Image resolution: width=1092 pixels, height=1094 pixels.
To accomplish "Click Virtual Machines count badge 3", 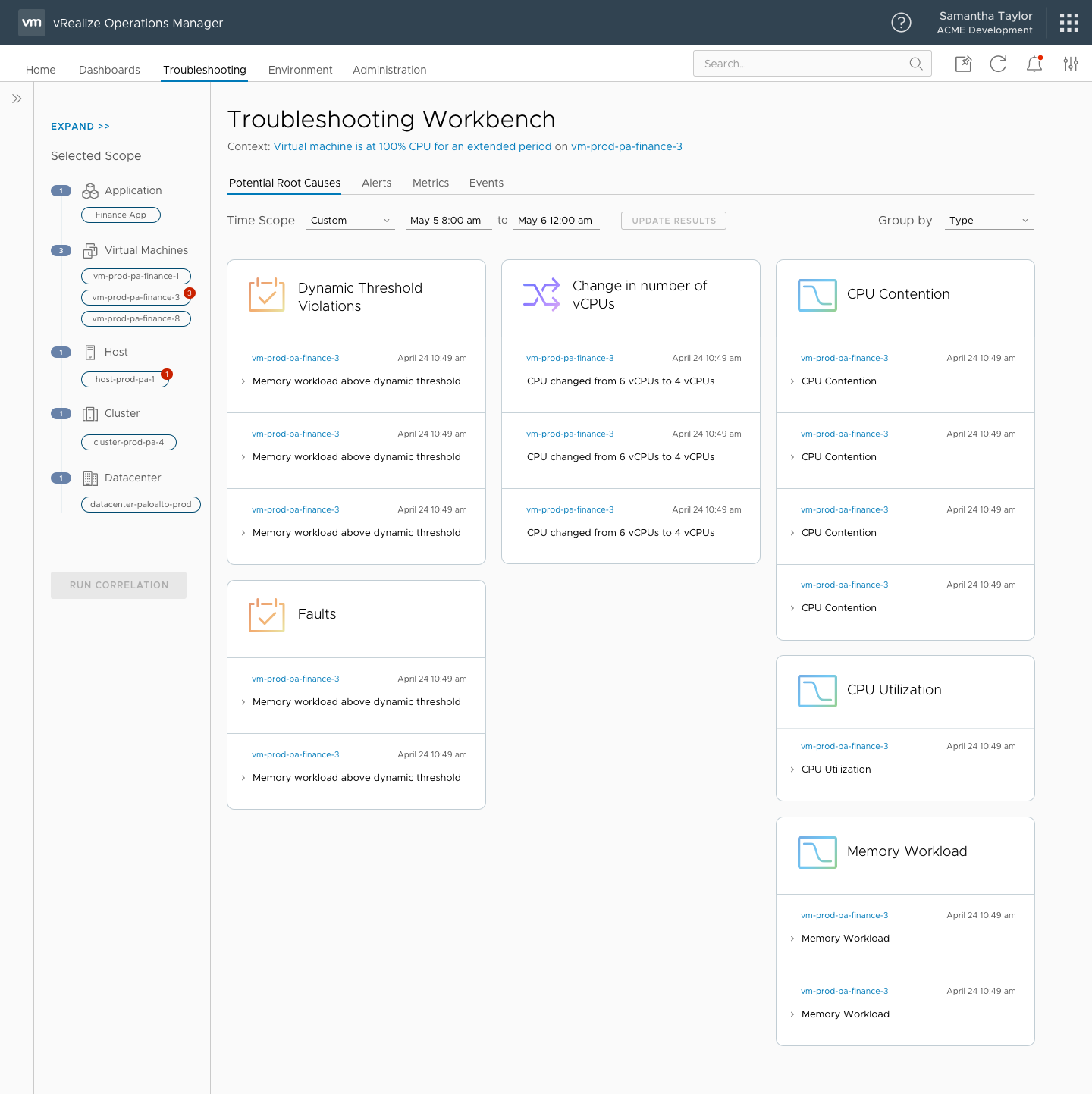I will click(61, 250).
